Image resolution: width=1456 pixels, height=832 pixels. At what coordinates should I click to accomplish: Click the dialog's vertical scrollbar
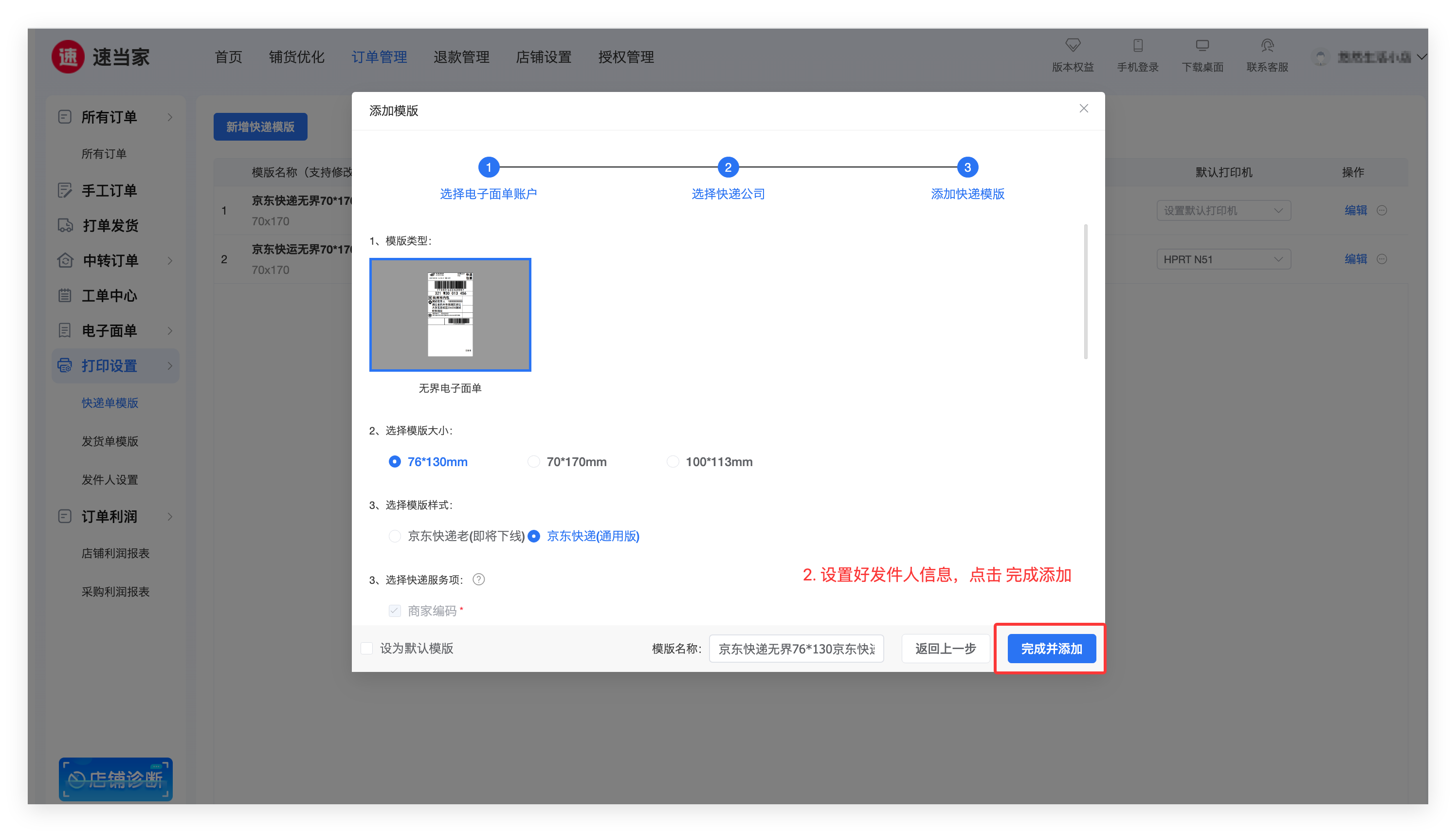coord(1085,291)
